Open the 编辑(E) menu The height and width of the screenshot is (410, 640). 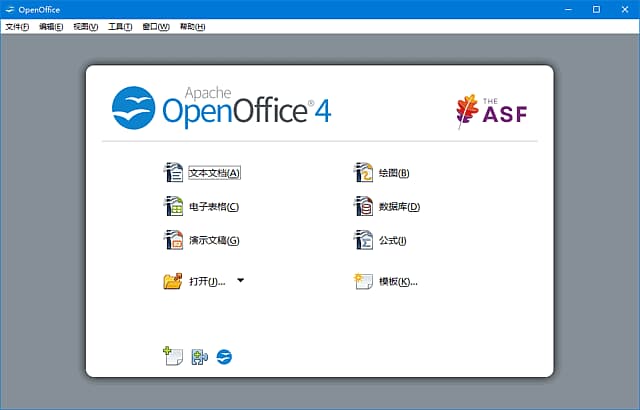[50, 27]
